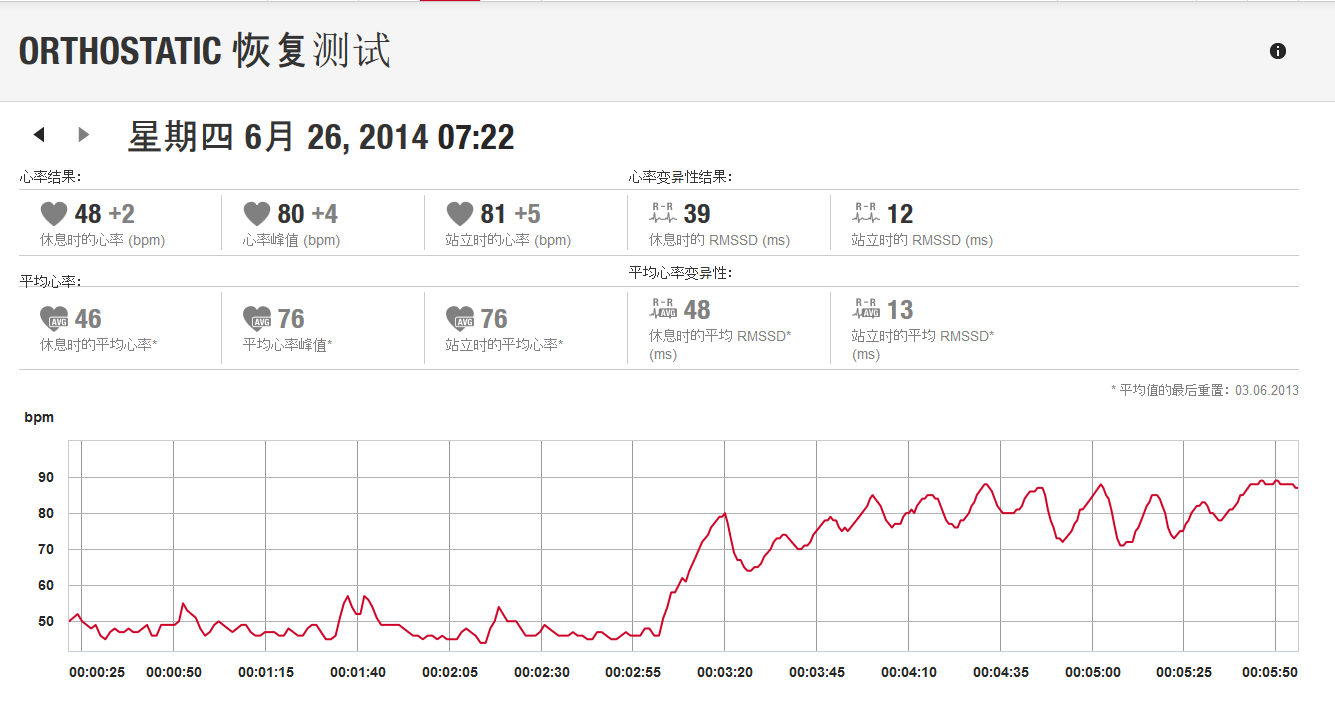The image size is (1335, 722).
Task: Click the 00:03:20 time label on chart axis
Action: (725, 672)
